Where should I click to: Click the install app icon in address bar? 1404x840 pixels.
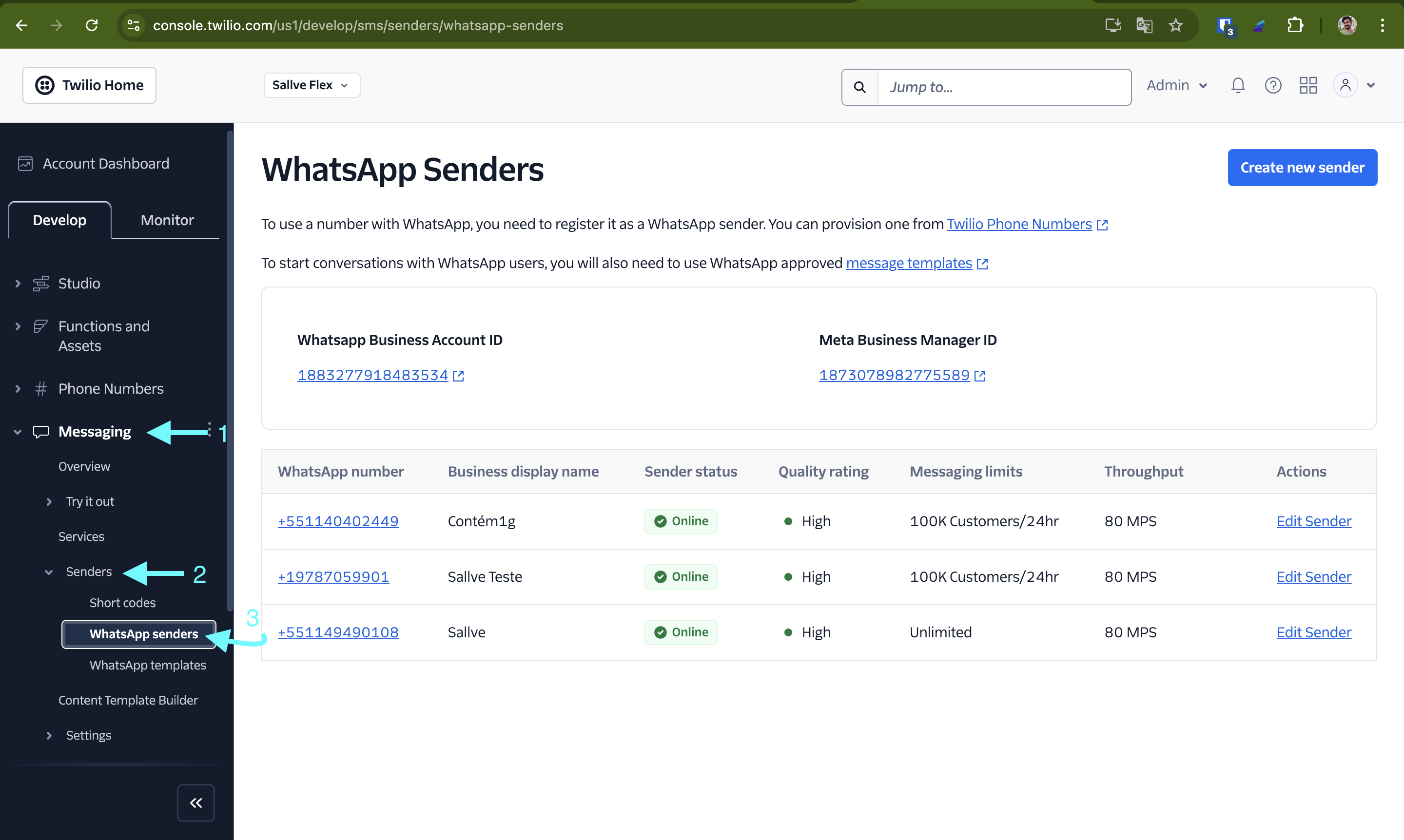[x=1113, y=25]
